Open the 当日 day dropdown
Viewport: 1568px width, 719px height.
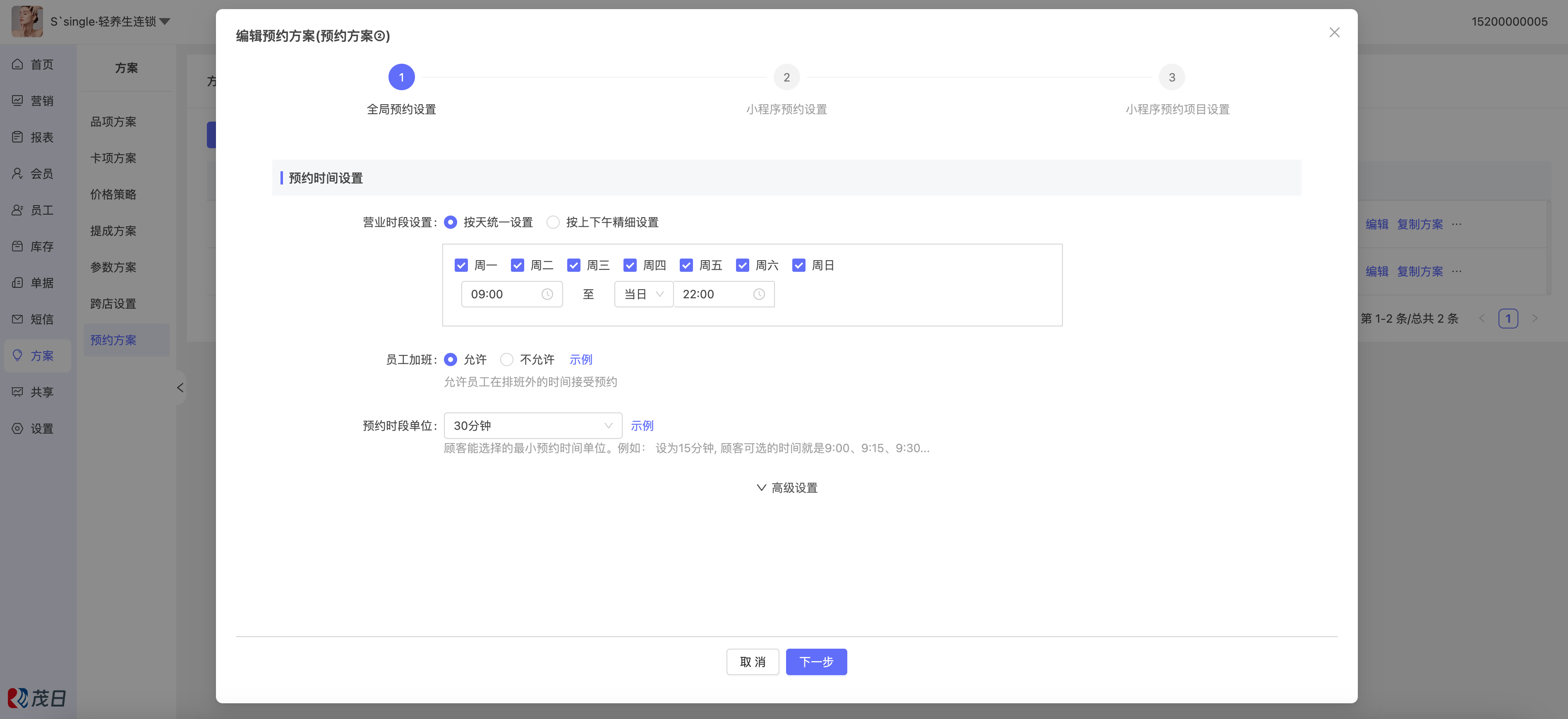pos(643,295)
